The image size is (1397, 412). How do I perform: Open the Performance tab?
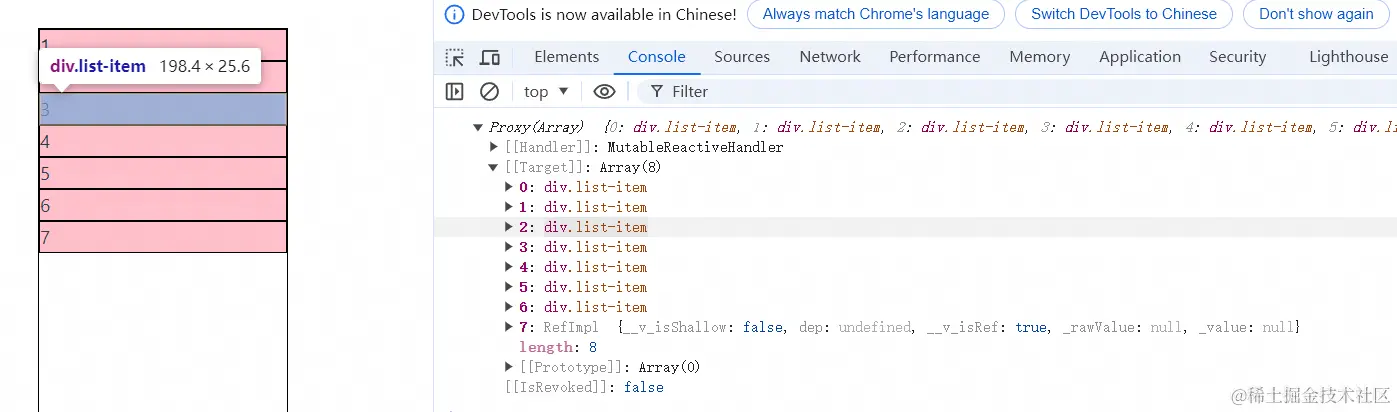click(935, 57)
